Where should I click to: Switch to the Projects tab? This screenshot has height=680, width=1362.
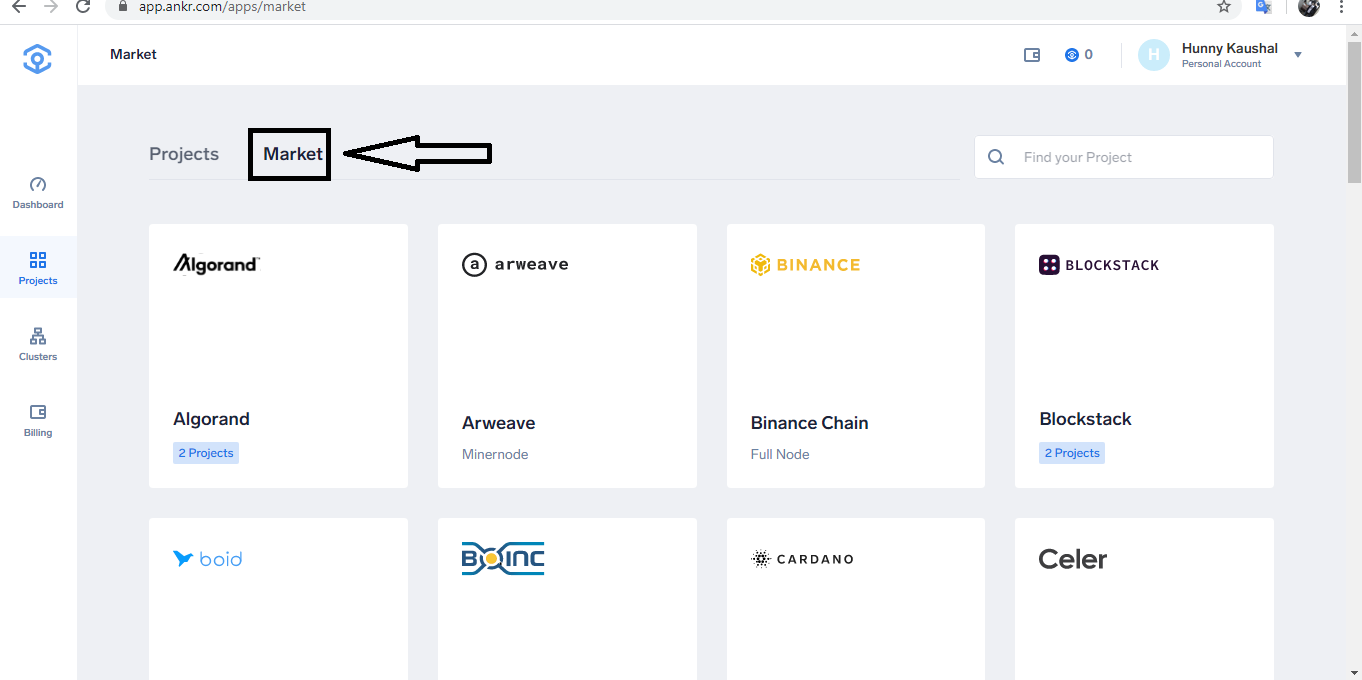(x=184, y=154)
